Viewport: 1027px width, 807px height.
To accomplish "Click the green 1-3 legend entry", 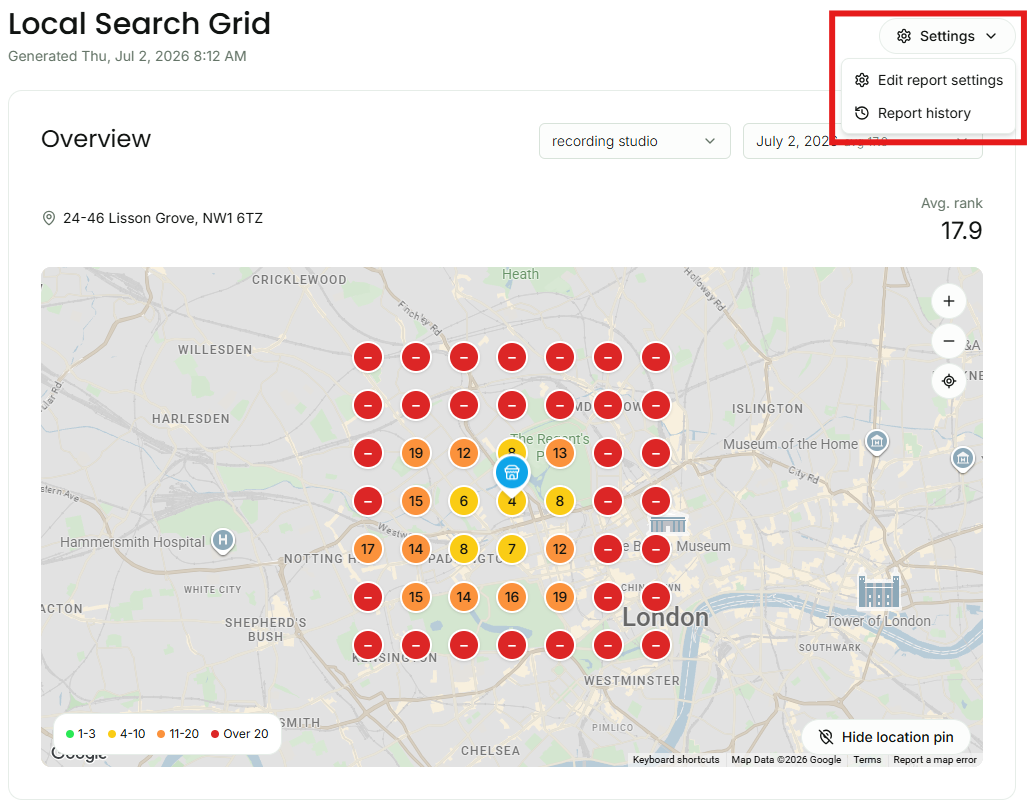I will click(81, 734).
